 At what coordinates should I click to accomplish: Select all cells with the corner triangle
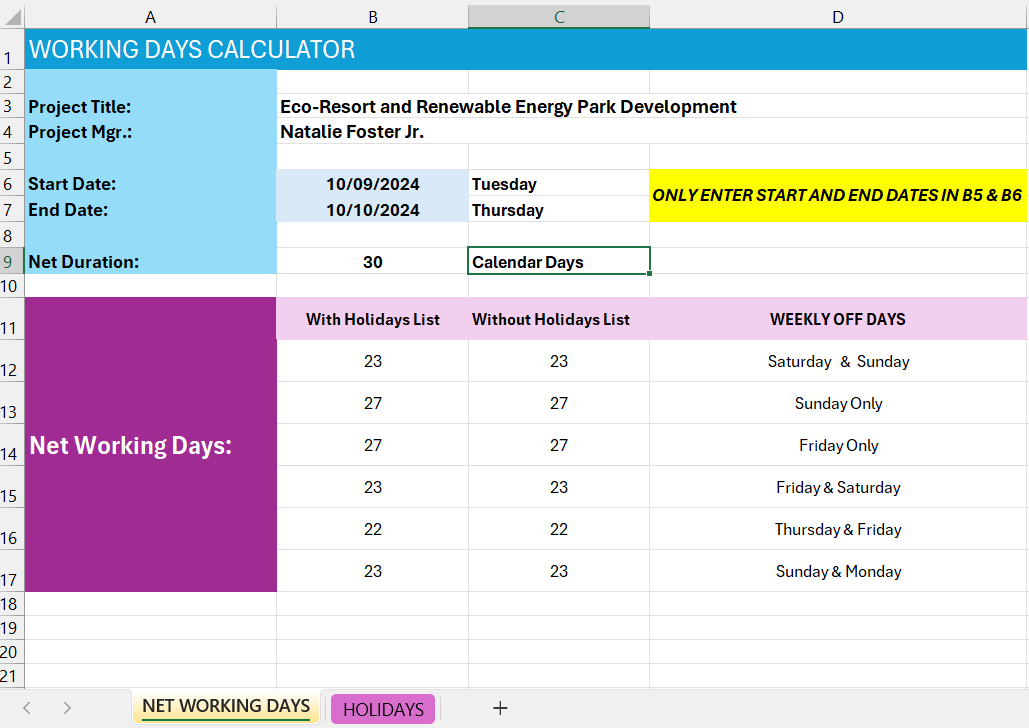pos(12,16)
